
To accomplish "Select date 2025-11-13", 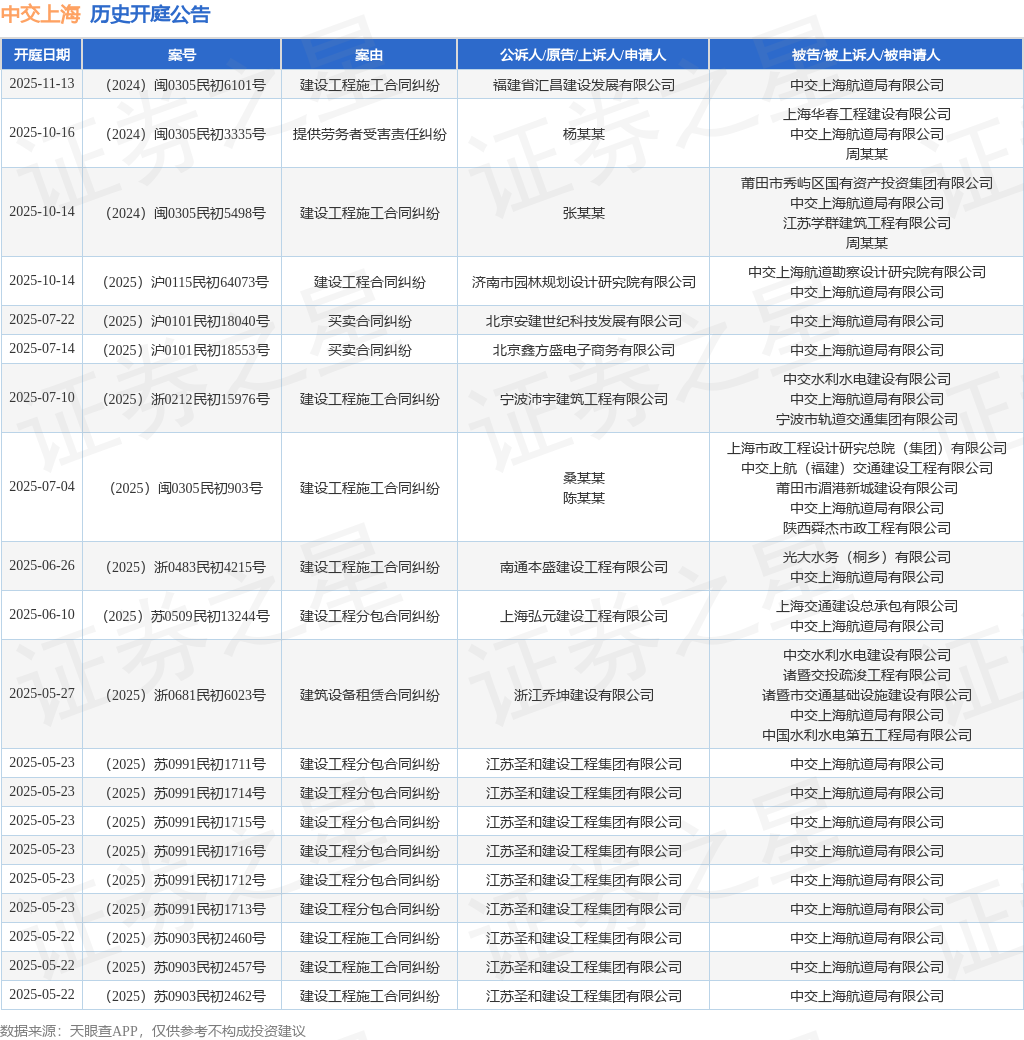I will tap(42, 84).
